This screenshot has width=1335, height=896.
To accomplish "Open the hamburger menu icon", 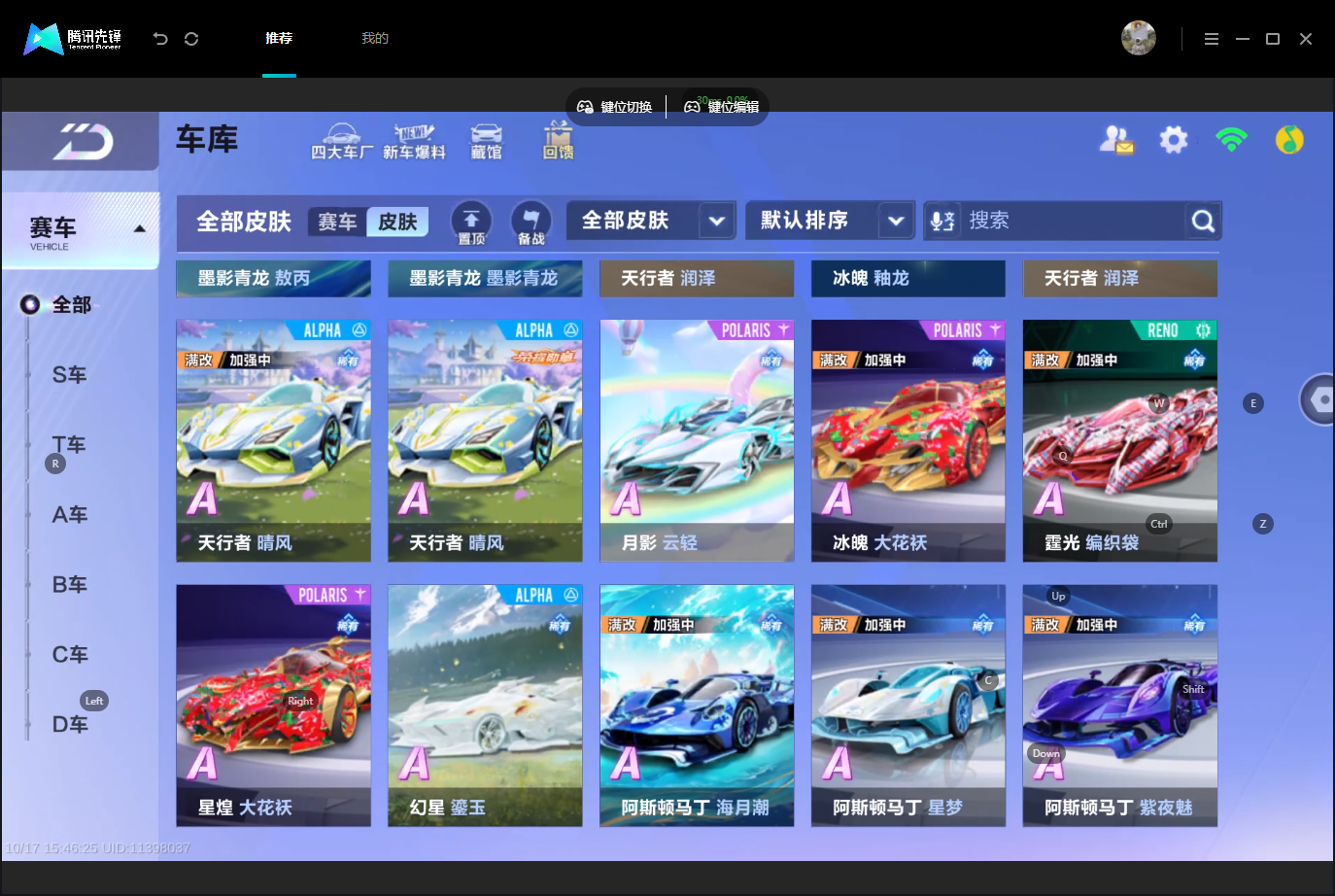I will (x=1211, y=39).
